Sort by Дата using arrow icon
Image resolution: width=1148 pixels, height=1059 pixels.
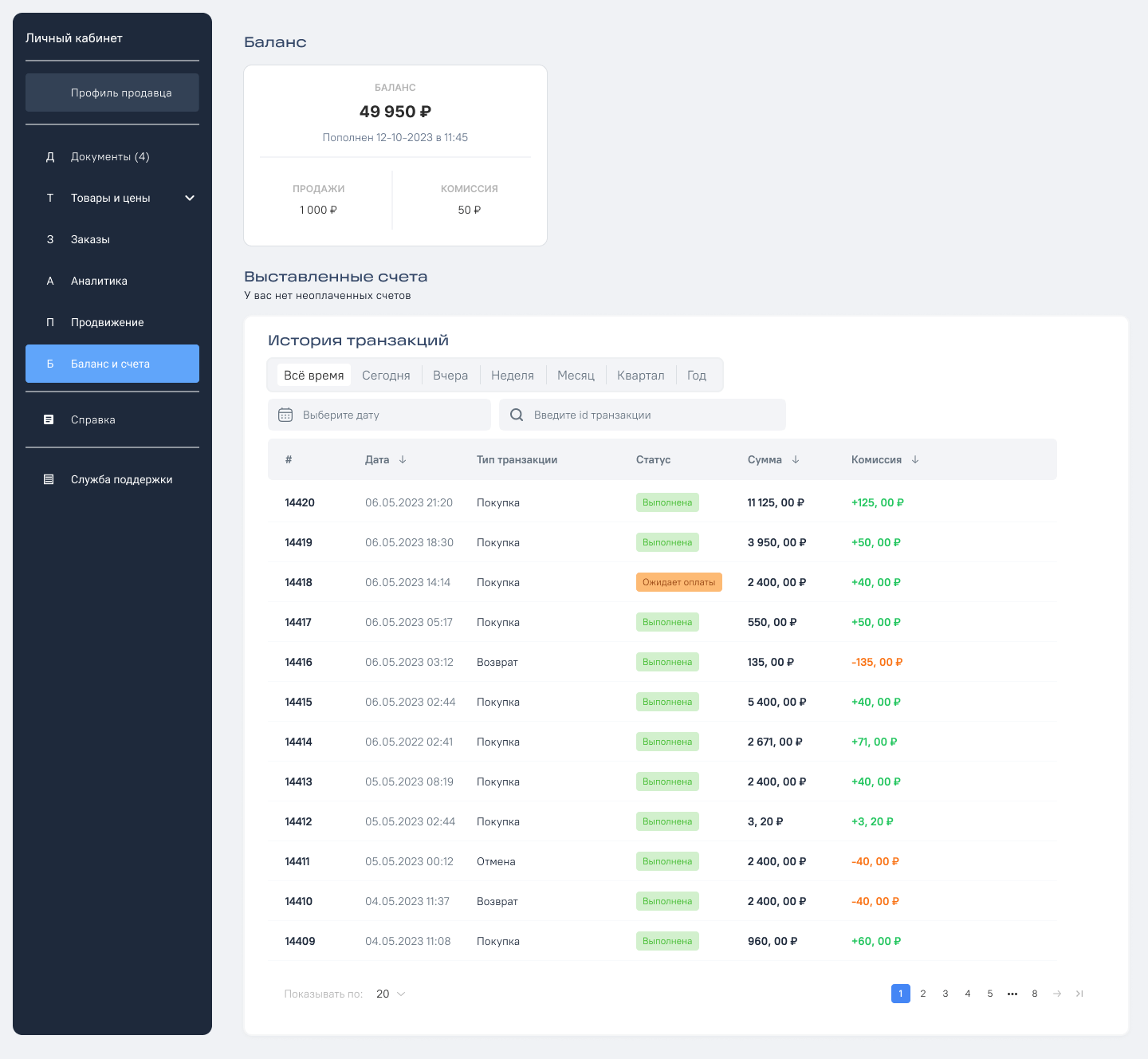click(x=403, y=459)
